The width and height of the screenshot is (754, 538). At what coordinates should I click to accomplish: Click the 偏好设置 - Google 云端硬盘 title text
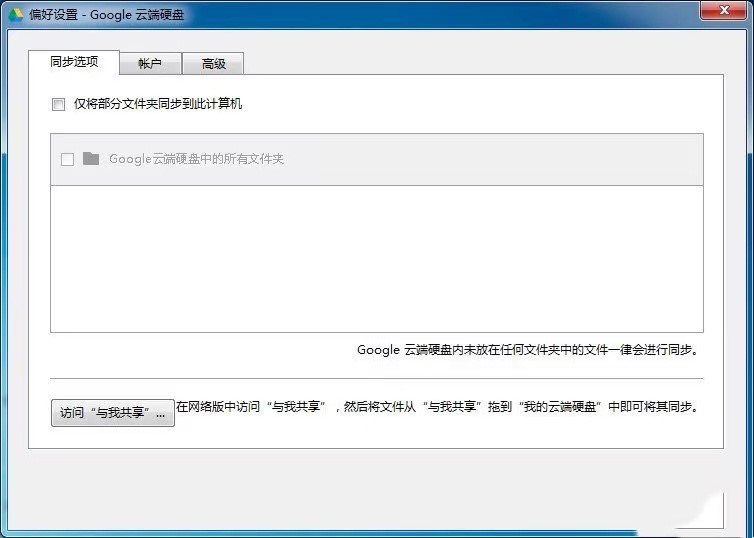[x=106, y=14]
